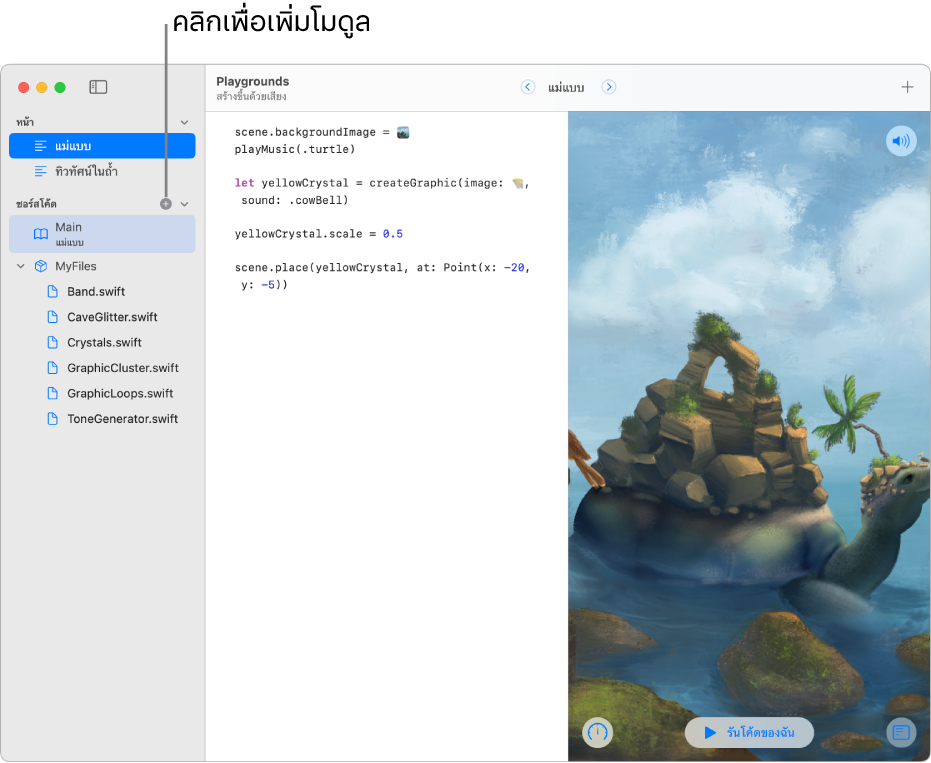The image size is (931, 763).
Task: Click the Main book icon
Action: pyautogui.click(x=41, y=234)
